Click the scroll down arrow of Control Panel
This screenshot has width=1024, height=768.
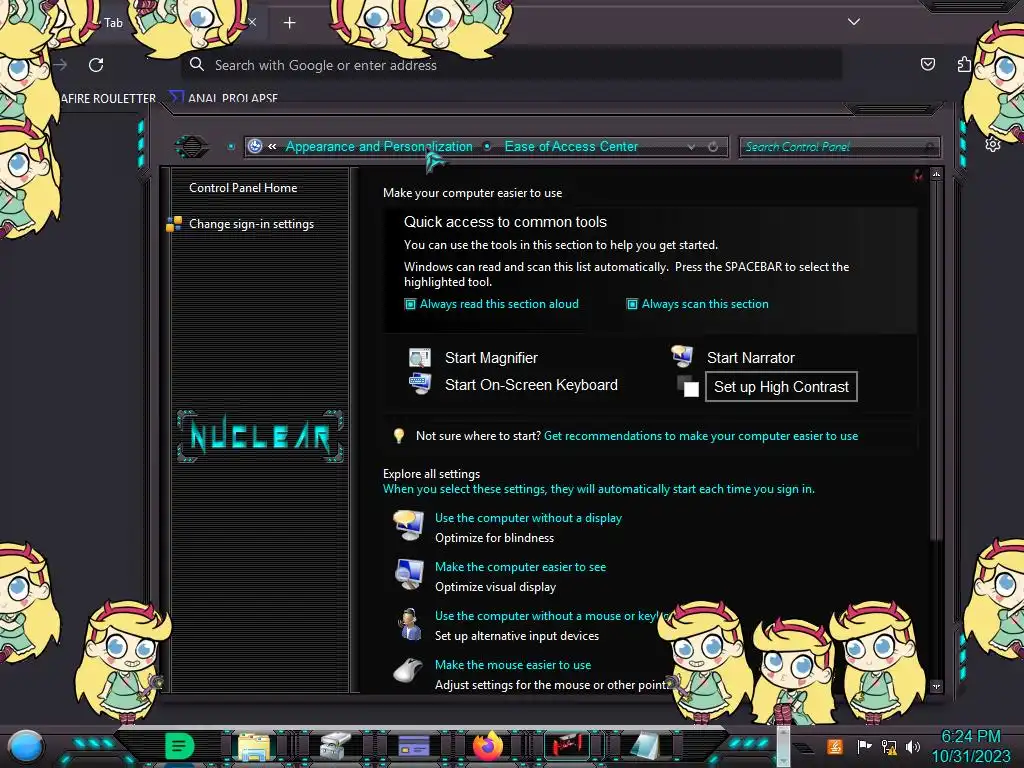[x=936, y=686]
